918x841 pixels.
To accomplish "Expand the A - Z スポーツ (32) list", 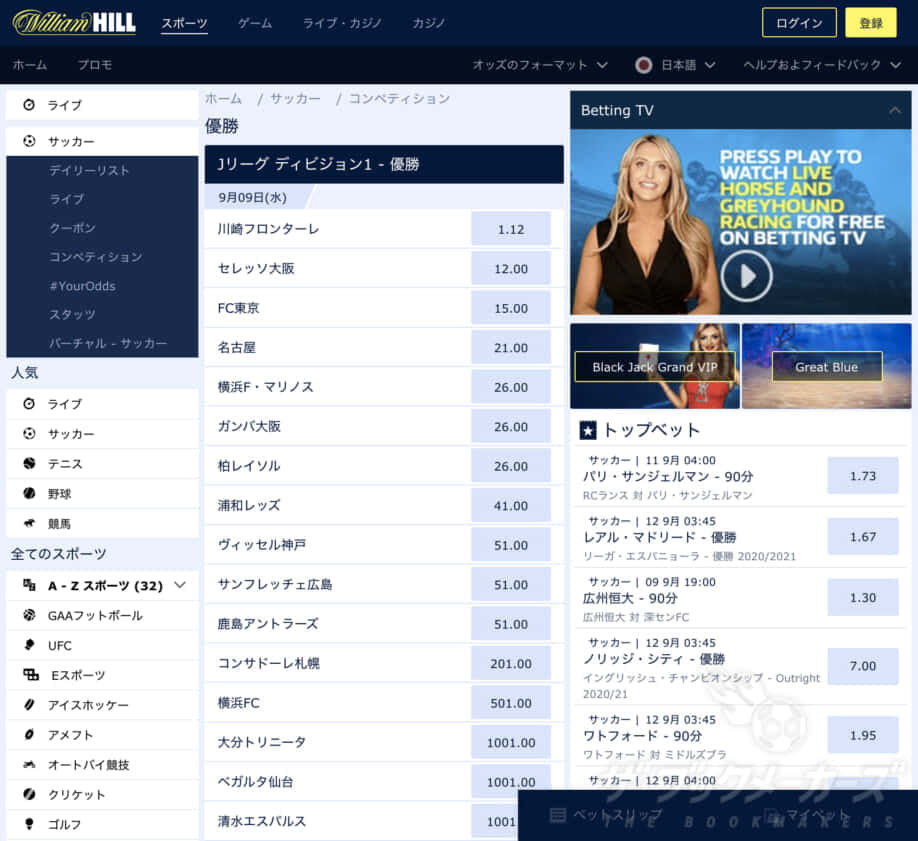I will [x=180, y=585].
